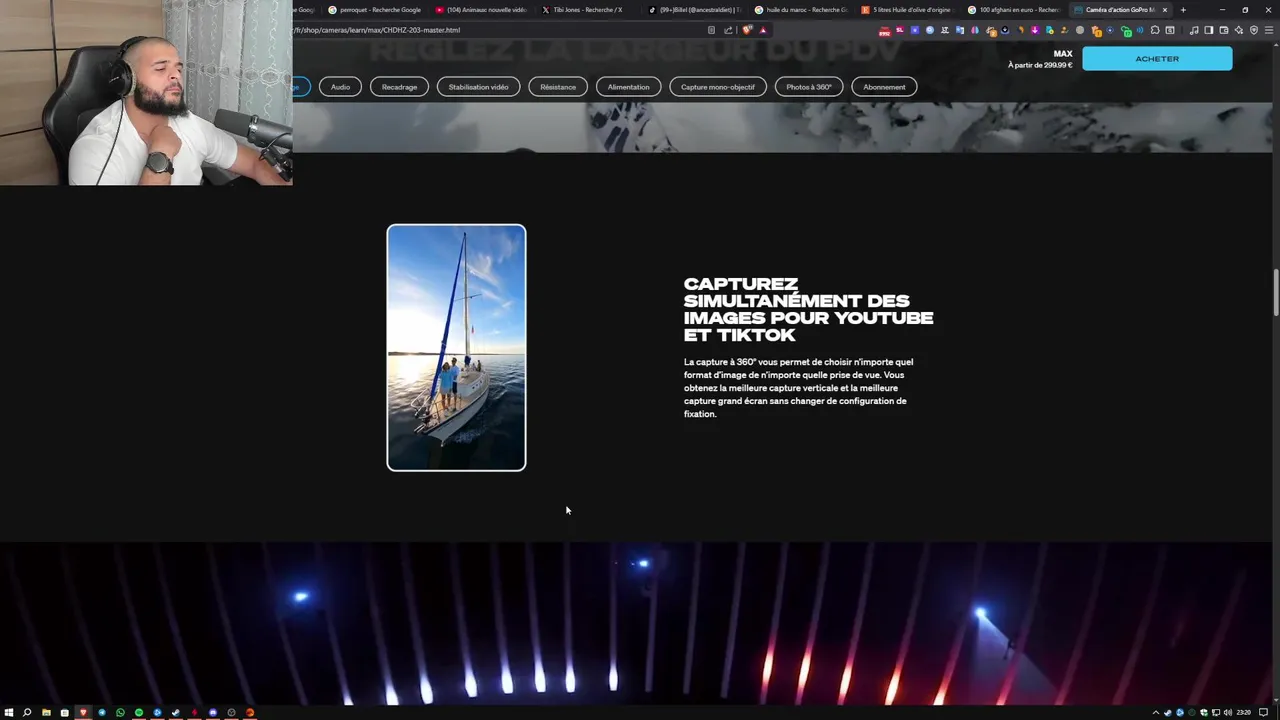Open Steam from the taskbar
Viewport: 1280px width, 720px height.
176,713
